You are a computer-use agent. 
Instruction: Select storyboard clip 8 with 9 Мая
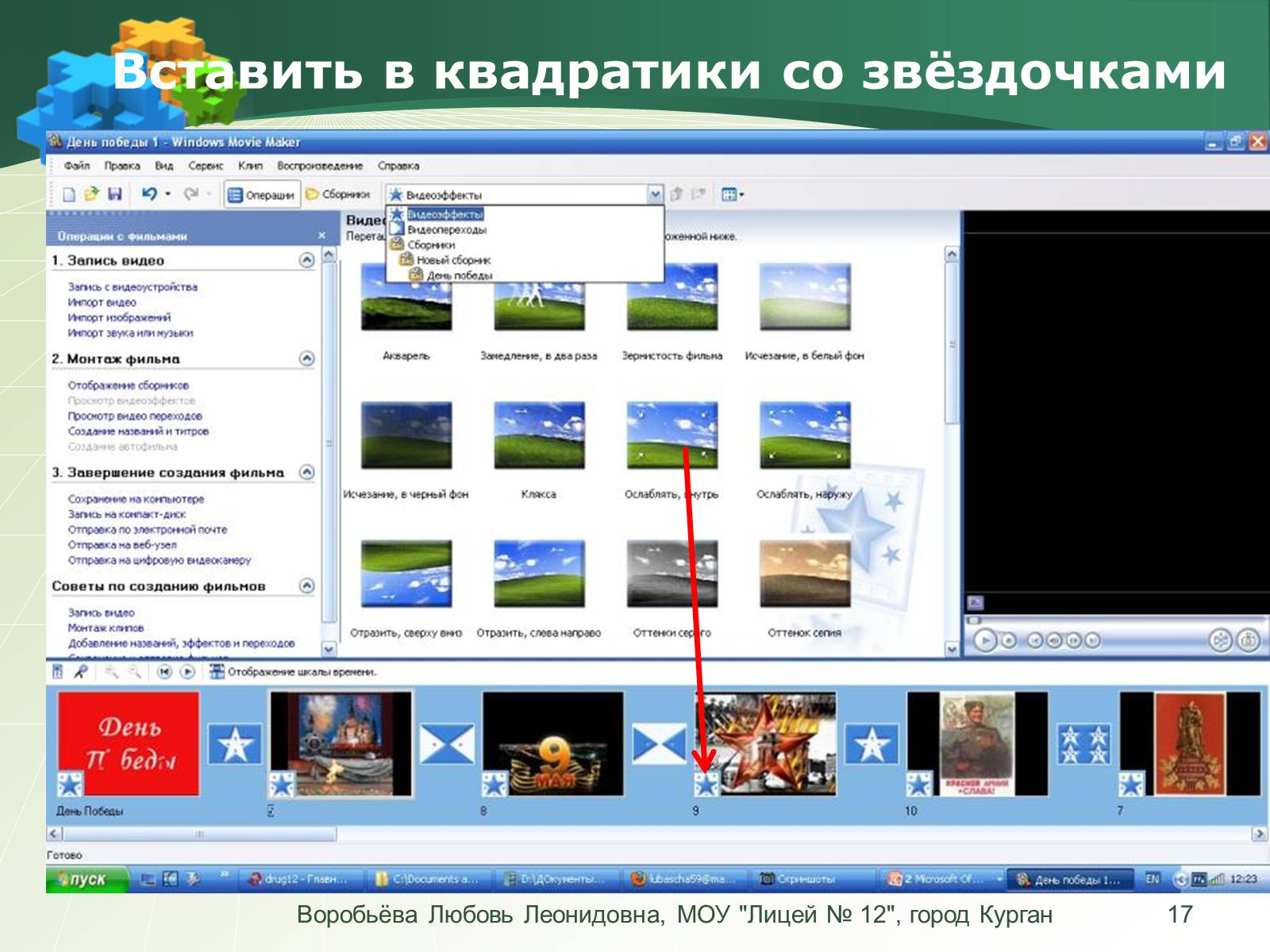point(552,744)
